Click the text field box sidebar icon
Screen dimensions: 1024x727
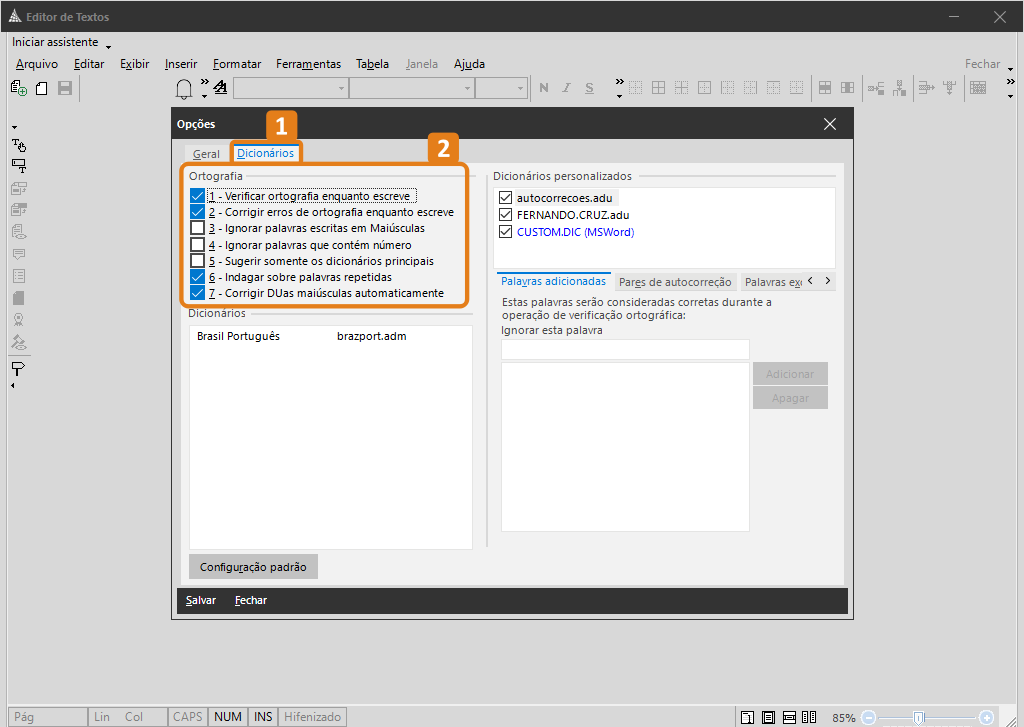19,167
